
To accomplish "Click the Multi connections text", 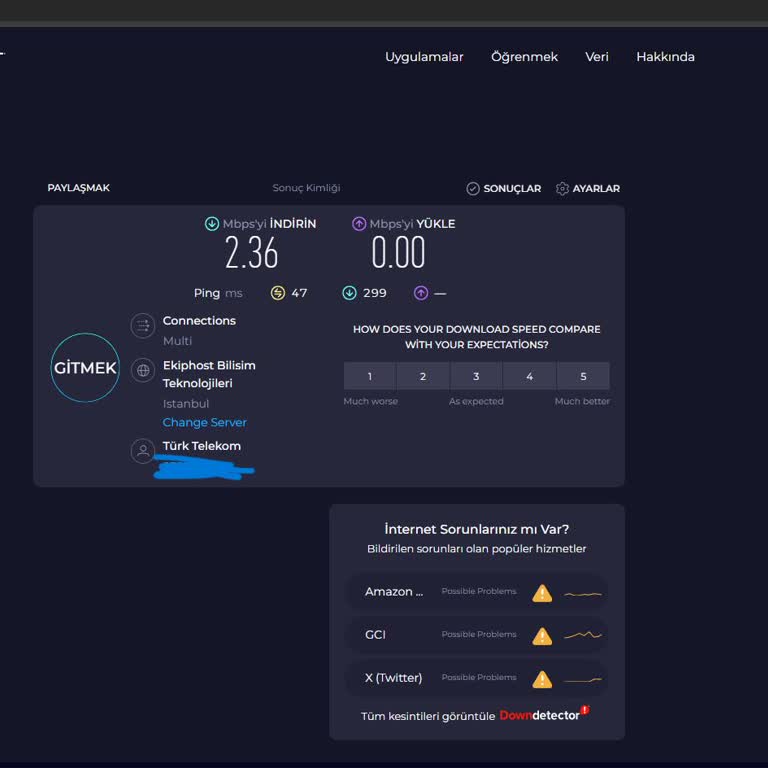I will [x=177, y=341].
